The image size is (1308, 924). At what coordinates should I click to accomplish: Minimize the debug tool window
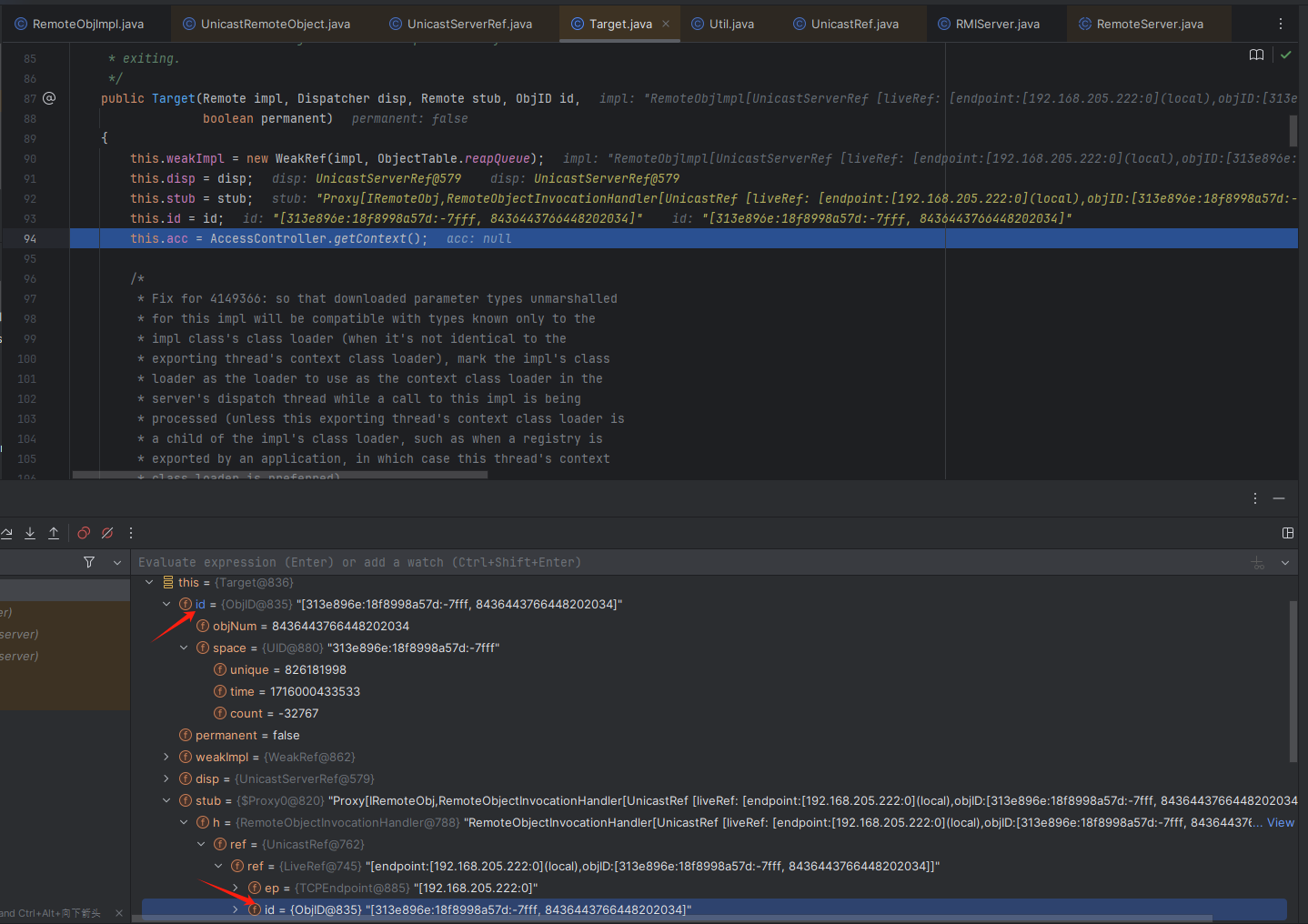(x=1279, y=498)
